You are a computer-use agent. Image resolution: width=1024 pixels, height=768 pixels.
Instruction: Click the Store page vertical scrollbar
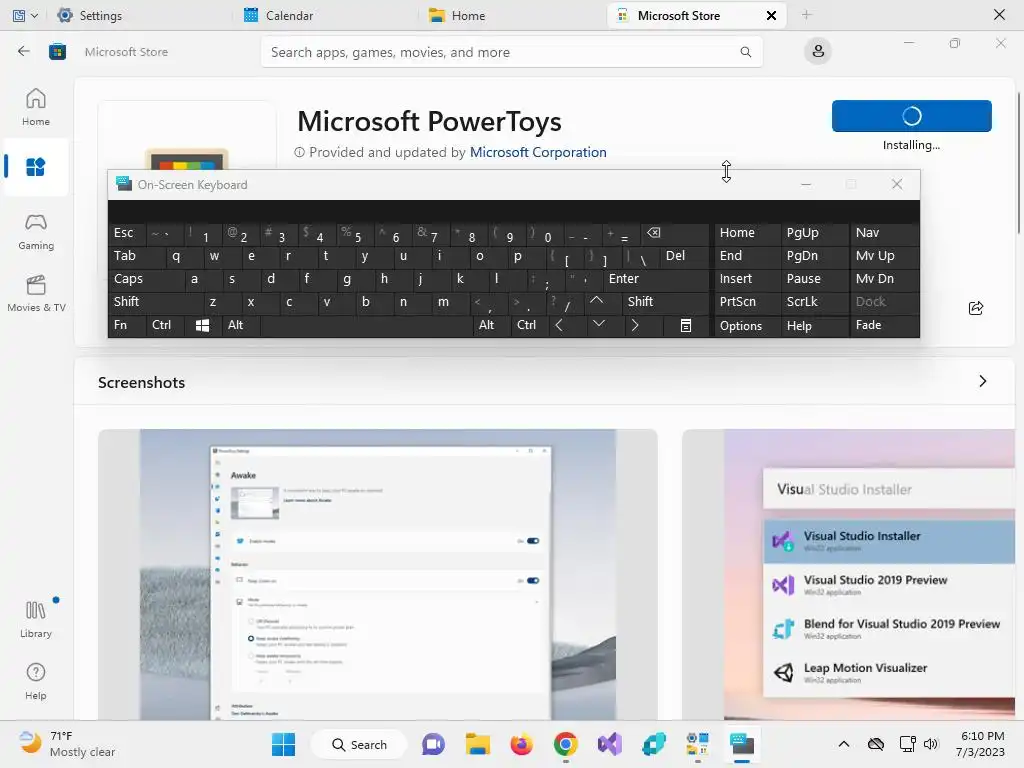point(1019,163)
